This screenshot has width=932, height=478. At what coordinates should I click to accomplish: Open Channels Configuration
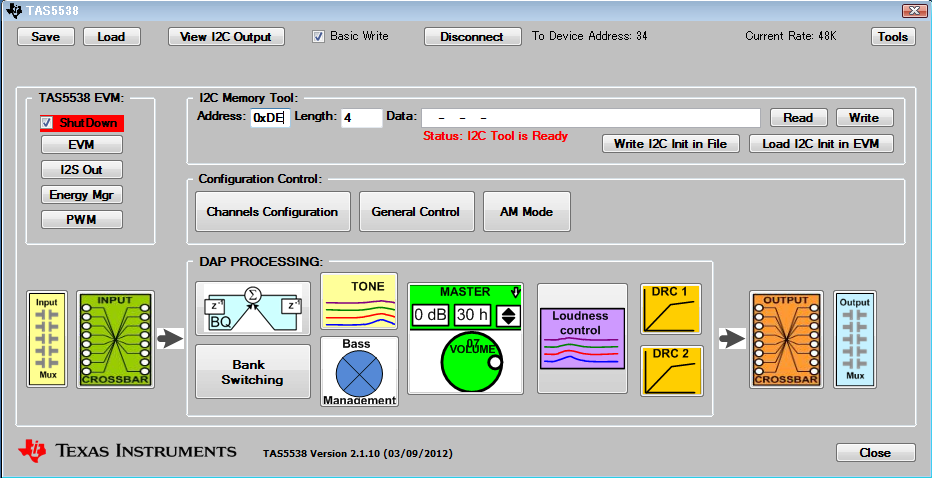coord(272,212)
